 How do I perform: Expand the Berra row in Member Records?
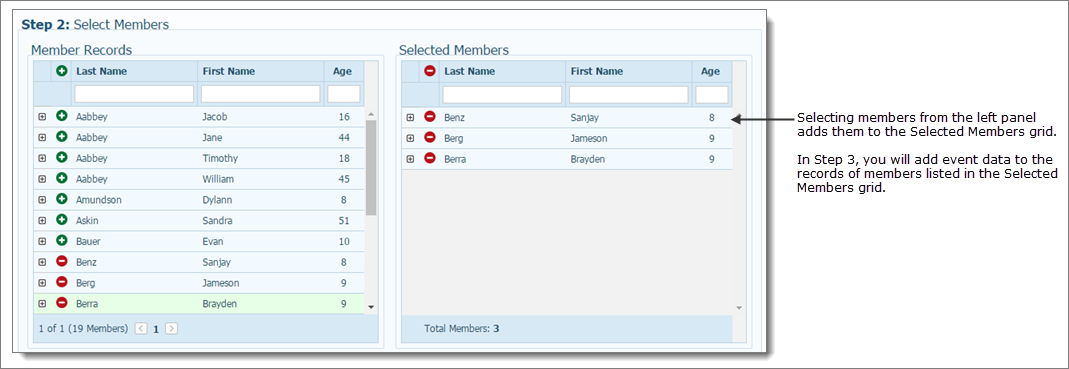42,304
